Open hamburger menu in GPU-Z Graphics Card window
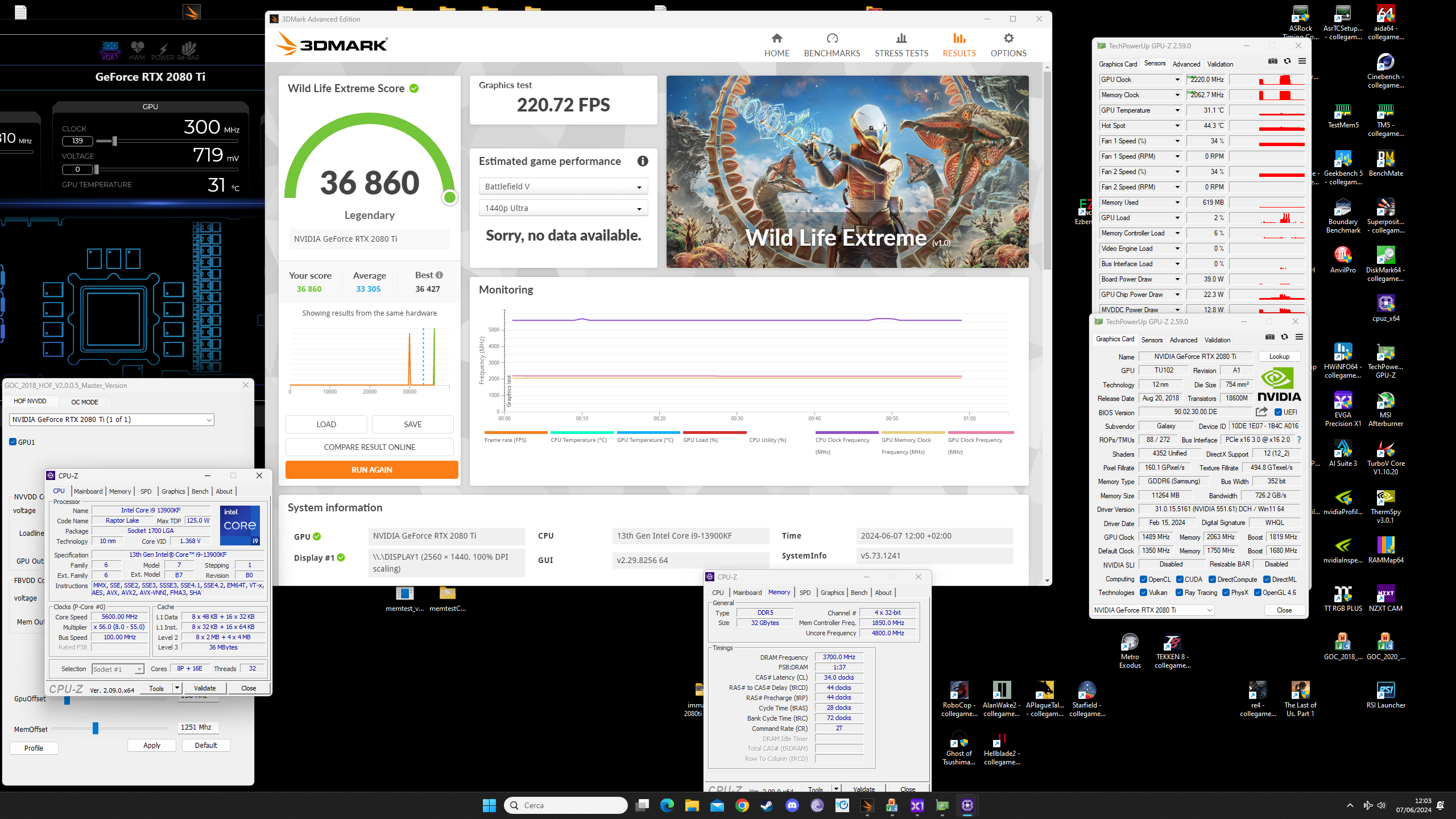Image resolution: width=1456 pixels, height=819 pixels. pyautogui.click(x=1299, y=337)
